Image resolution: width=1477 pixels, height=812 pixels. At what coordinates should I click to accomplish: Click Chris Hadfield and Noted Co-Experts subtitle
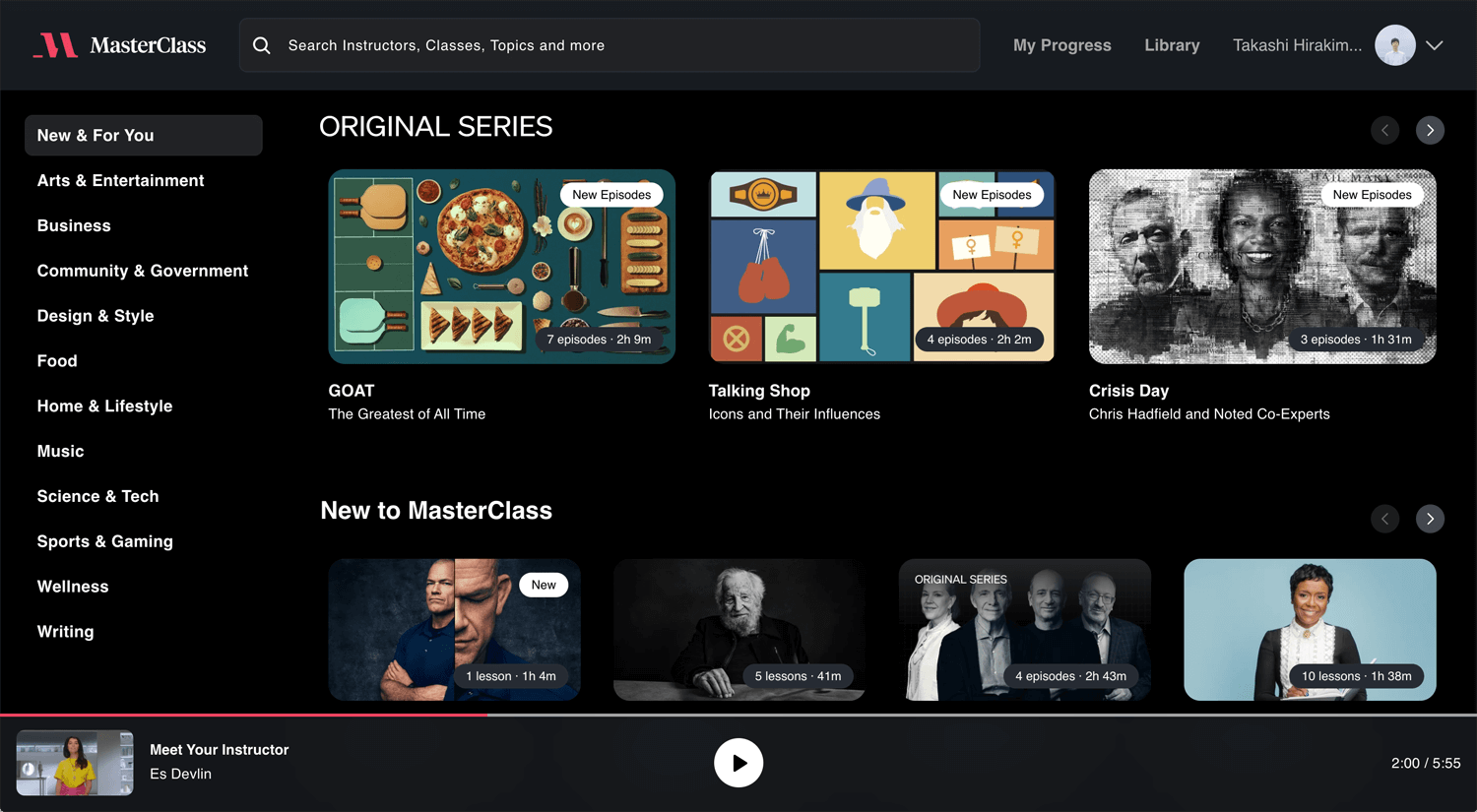(x=1209, y=414)
